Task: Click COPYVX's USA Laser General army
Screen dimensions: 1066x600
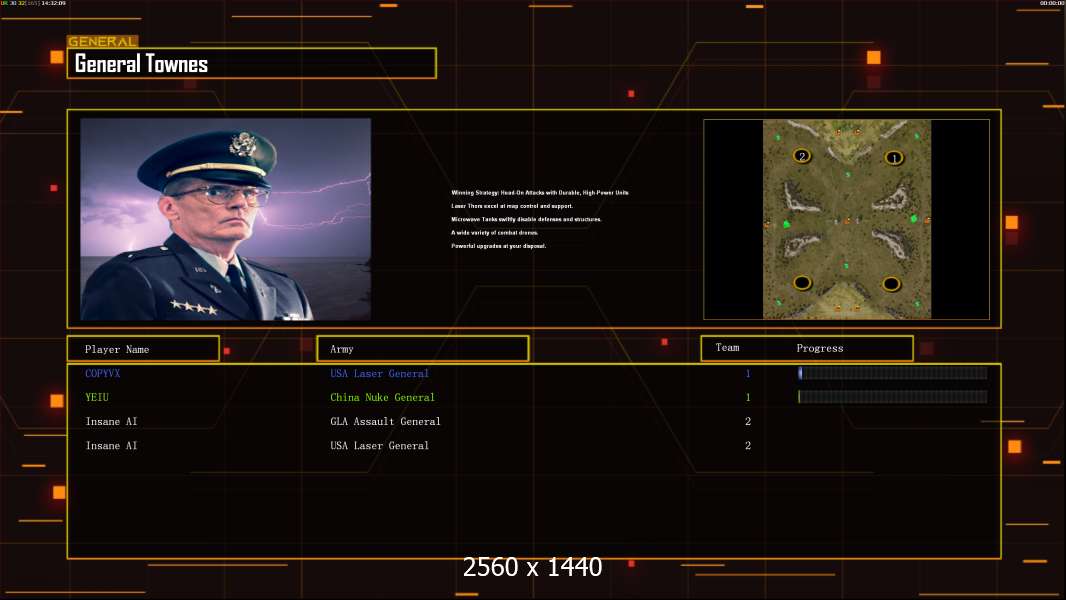Action: coord(379,373)
